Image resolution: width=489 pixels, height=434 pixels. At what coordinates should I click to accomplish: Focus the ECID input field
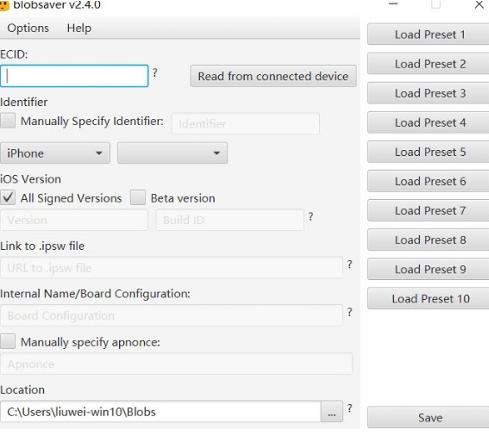74,76
